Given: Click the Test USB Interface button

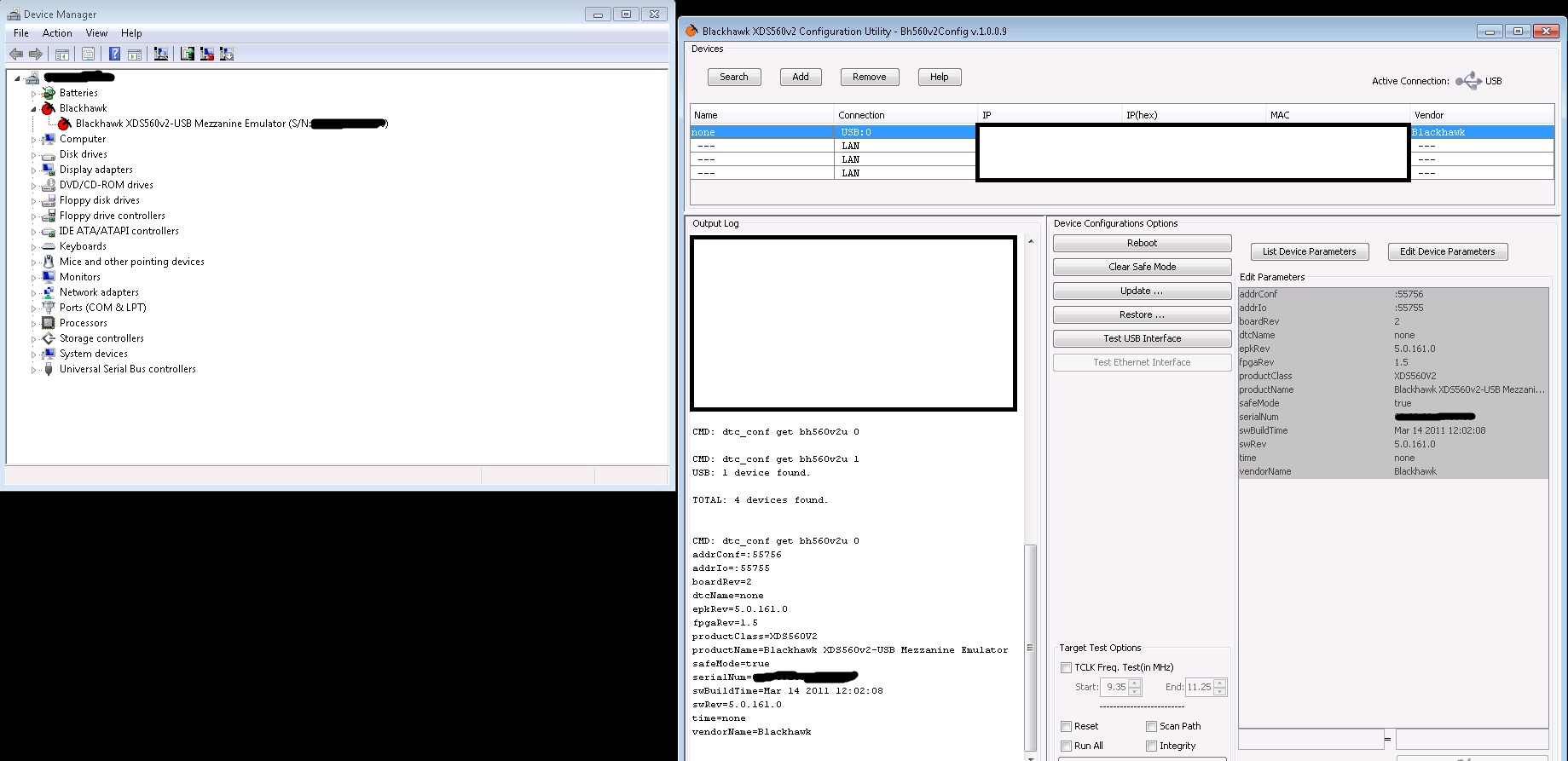Looking at the screenshot, I should [x=1142, y=338].
